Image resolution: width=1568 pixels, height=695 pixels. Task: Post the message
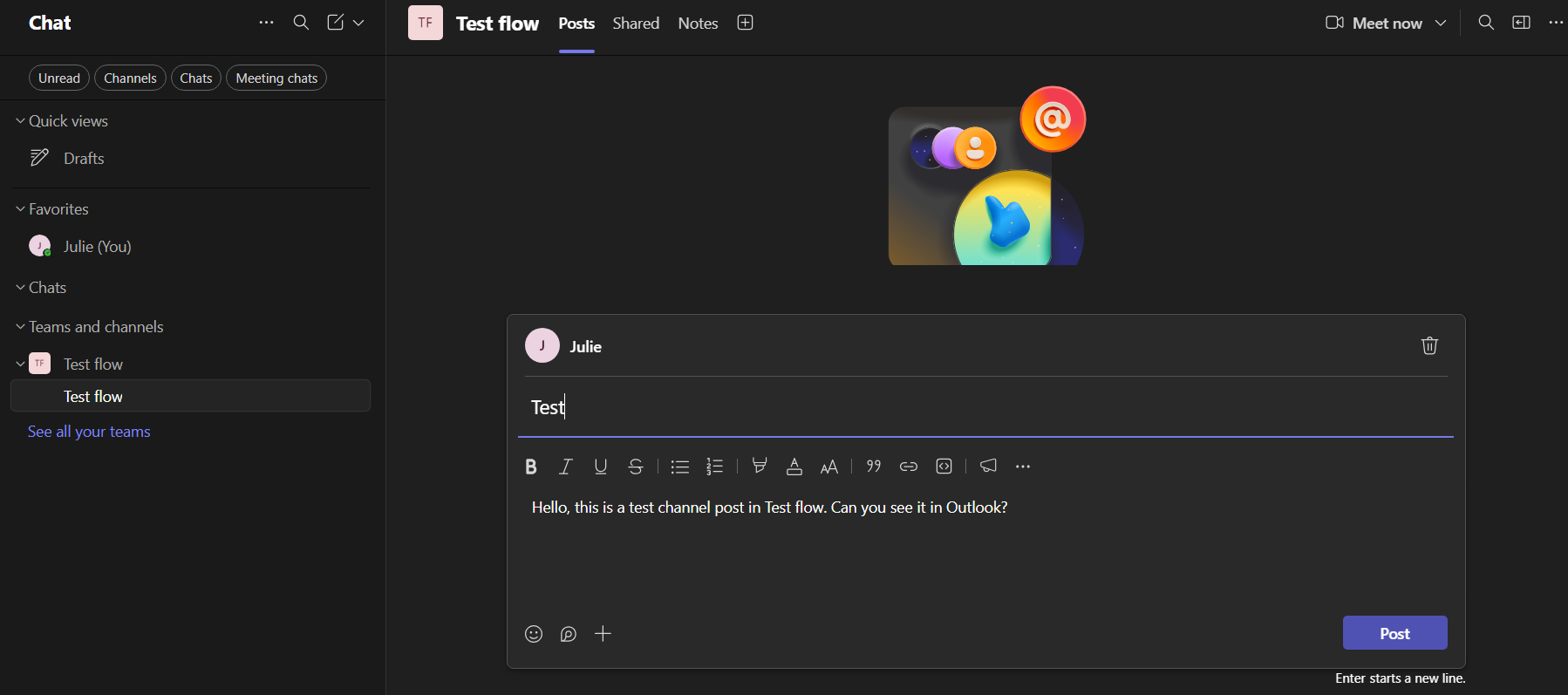[x=1395, y=633]
